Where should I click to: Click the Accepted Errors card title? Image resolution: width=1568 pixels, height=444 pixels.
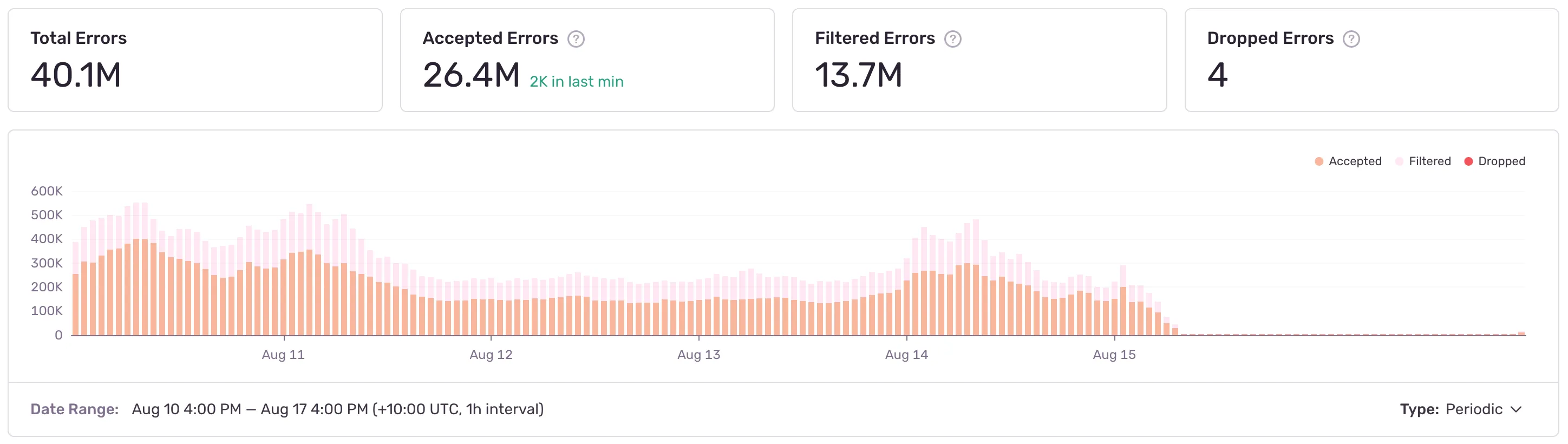pyautogui.click(x=490, y=38)
